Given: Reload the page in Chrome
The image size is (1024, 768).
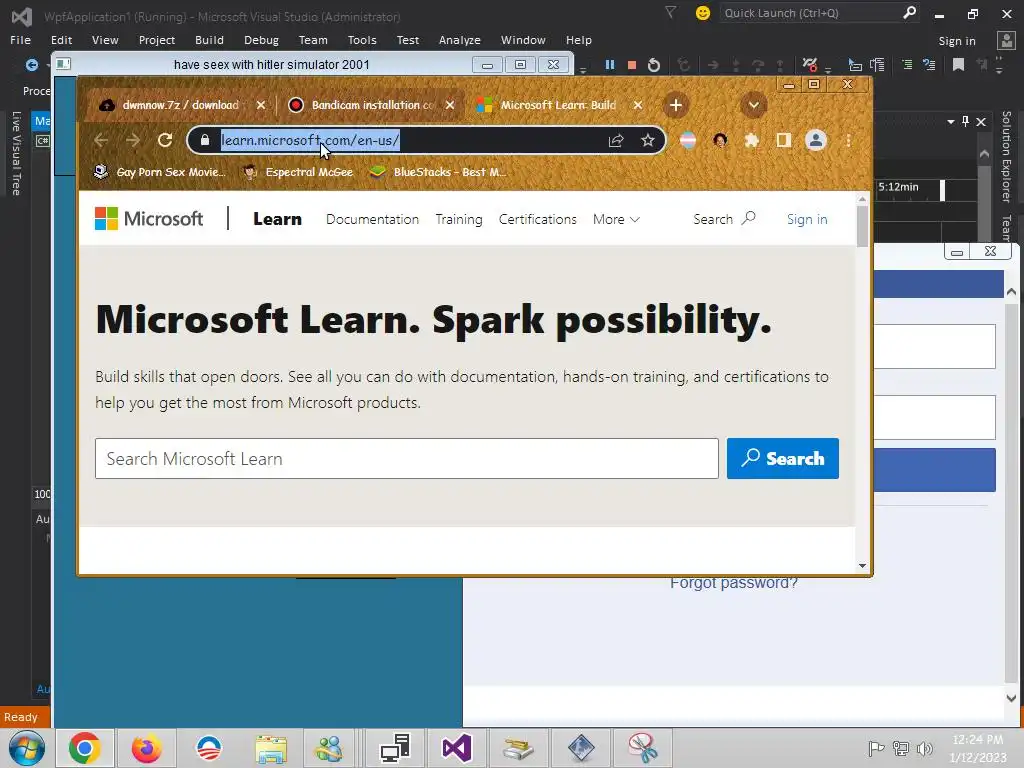Looking at the screenshot, I should pyautogui.click(x=165, y=140).
